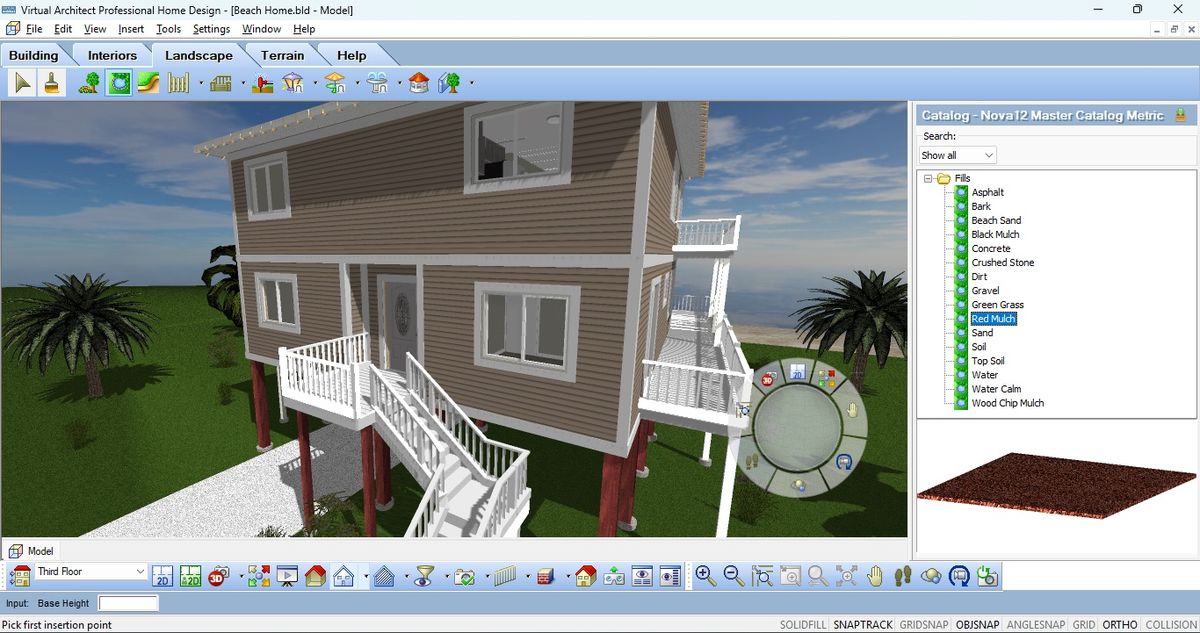Open the Insert menu

[131, 29]
